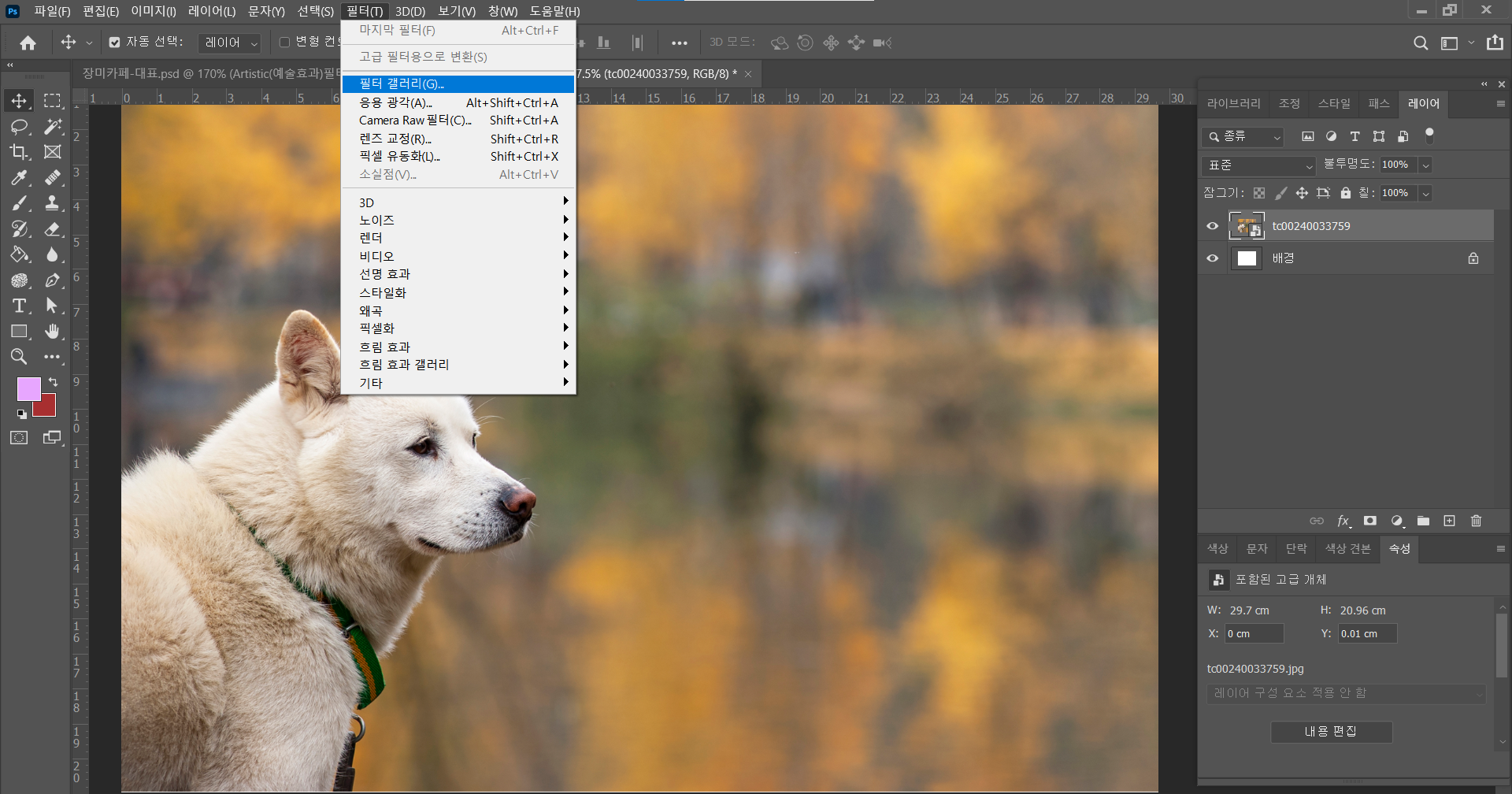Switch to the 조정 panel tab
The image size is (1512, 794).
pos(1289,103)
